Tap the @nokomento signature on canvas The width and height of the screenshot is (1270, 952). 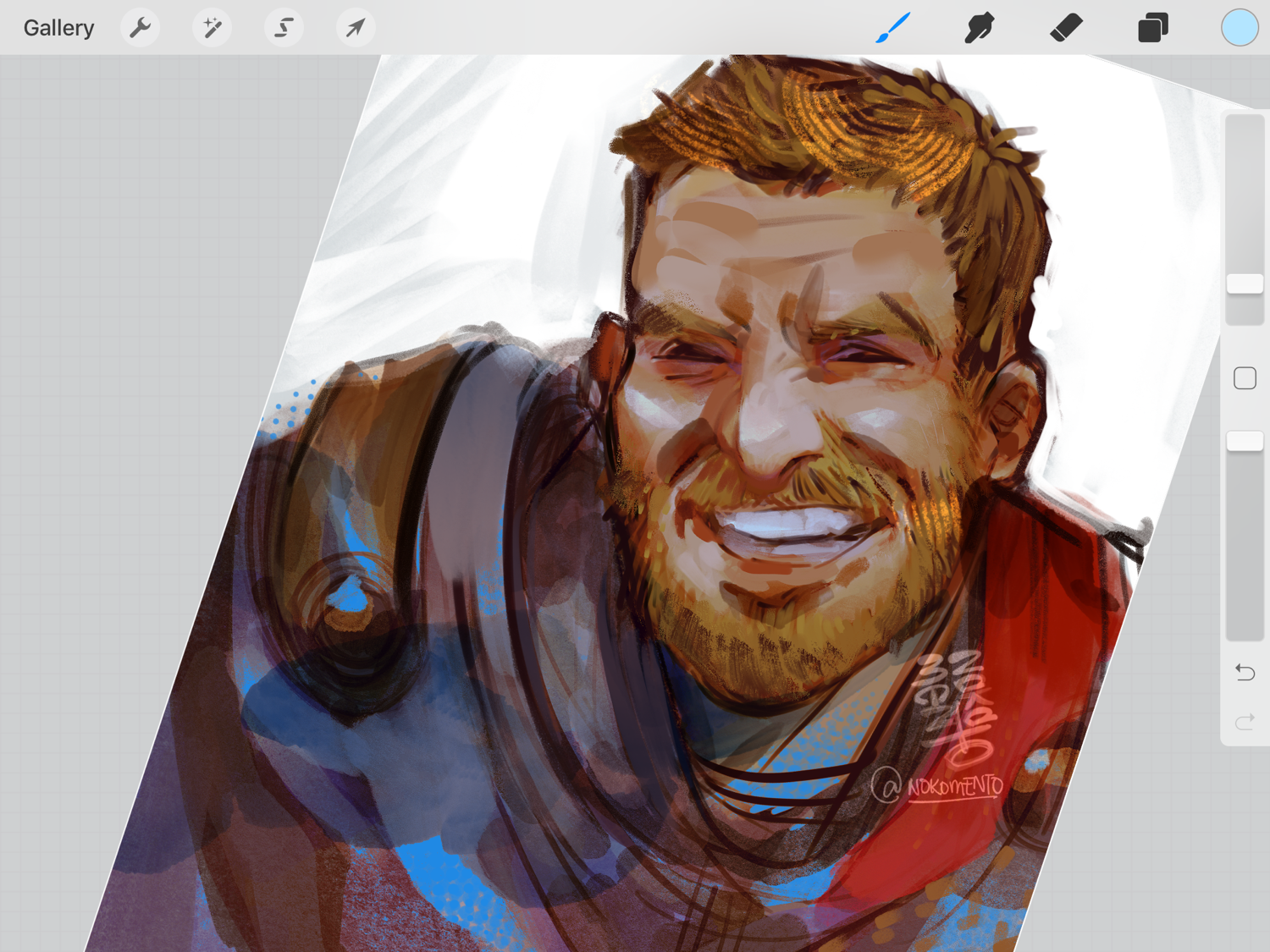pos(940,786)
